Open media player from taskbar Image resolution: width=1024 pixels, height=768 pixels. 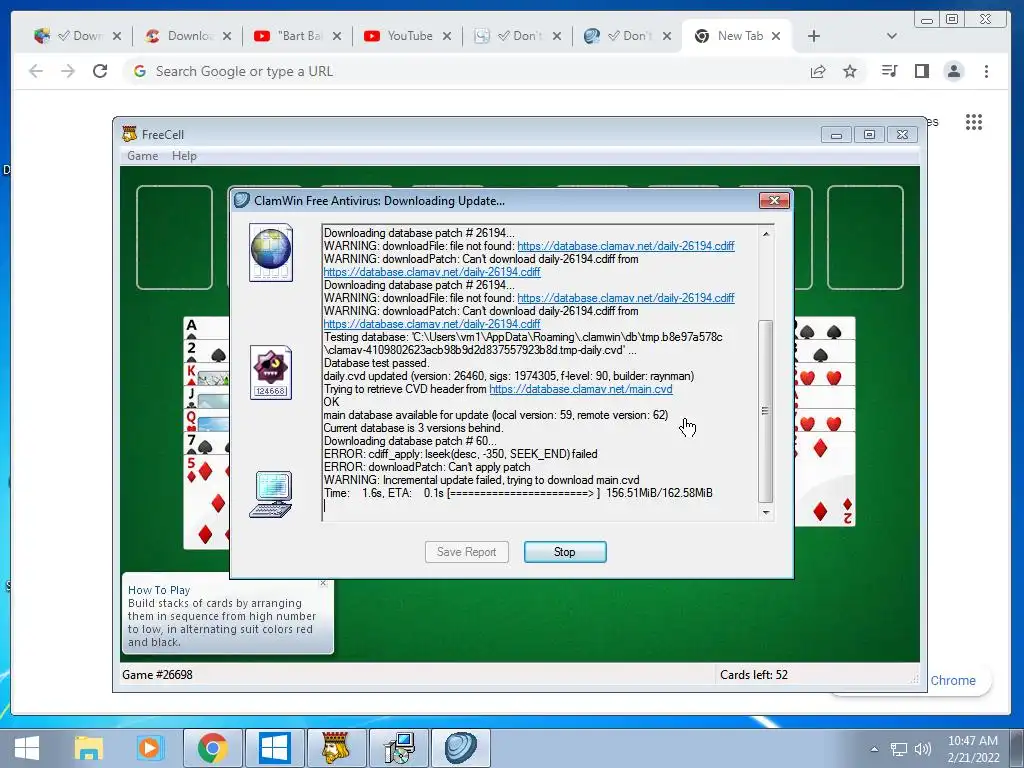150,748
